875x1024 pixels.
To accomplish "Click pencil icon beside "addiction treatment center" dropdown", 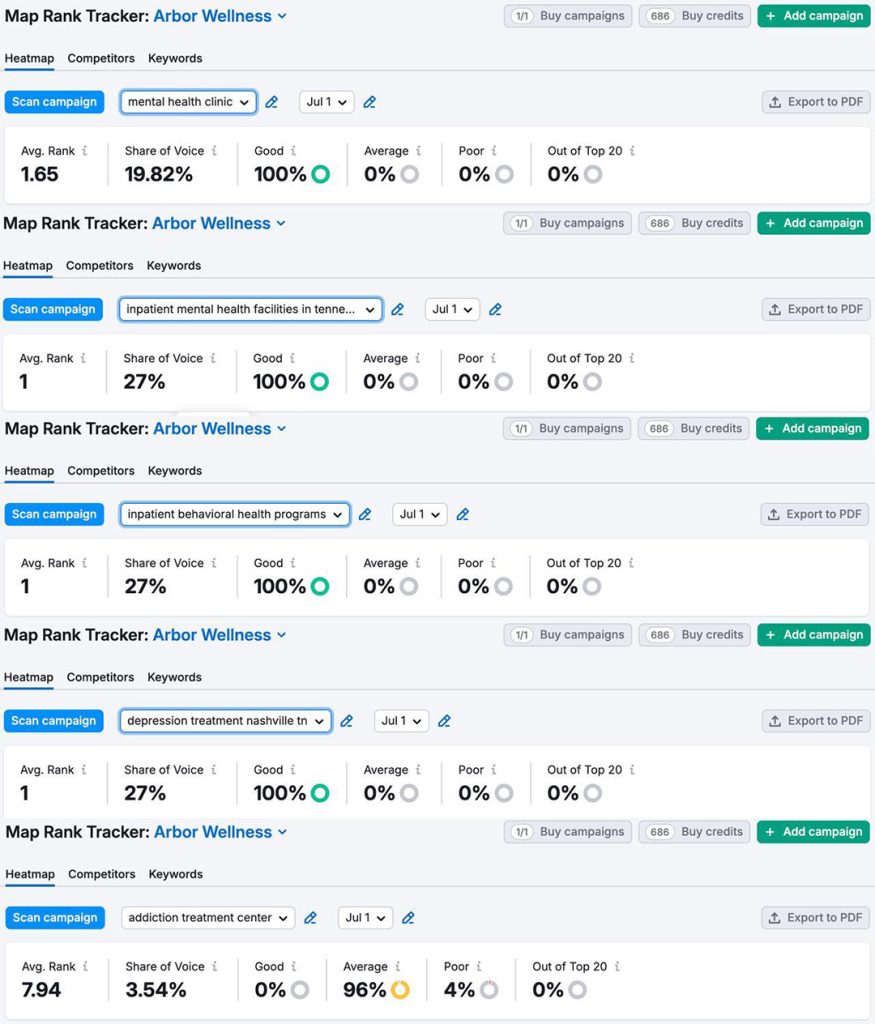I will click(310, 918).
